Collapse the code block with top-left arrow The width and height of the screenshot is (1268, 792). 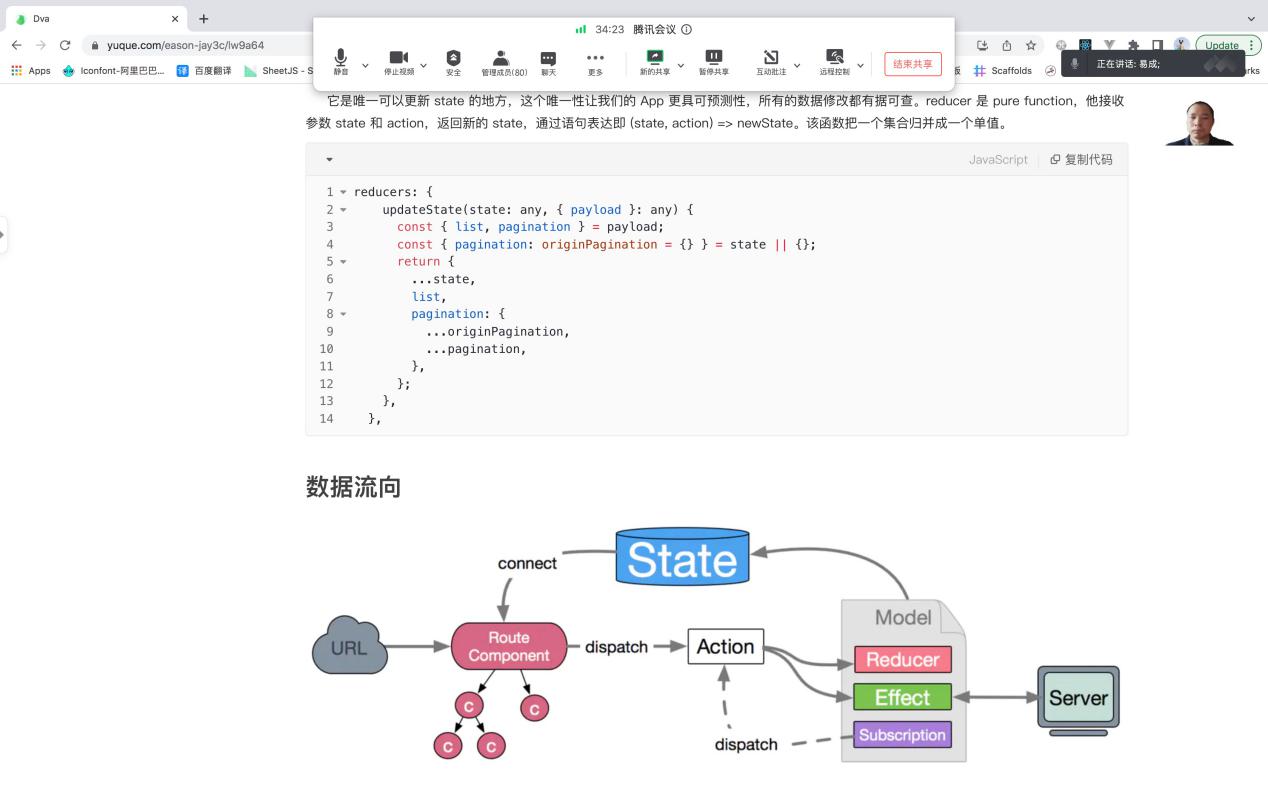(x=329, y=160)
